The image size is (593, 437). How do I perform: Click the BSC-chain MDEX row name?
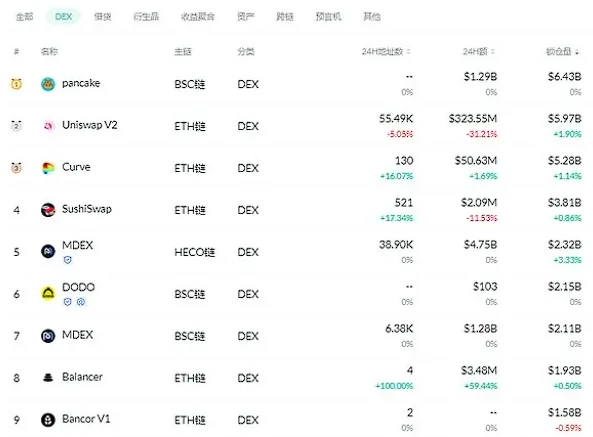(x=78, y=335)
